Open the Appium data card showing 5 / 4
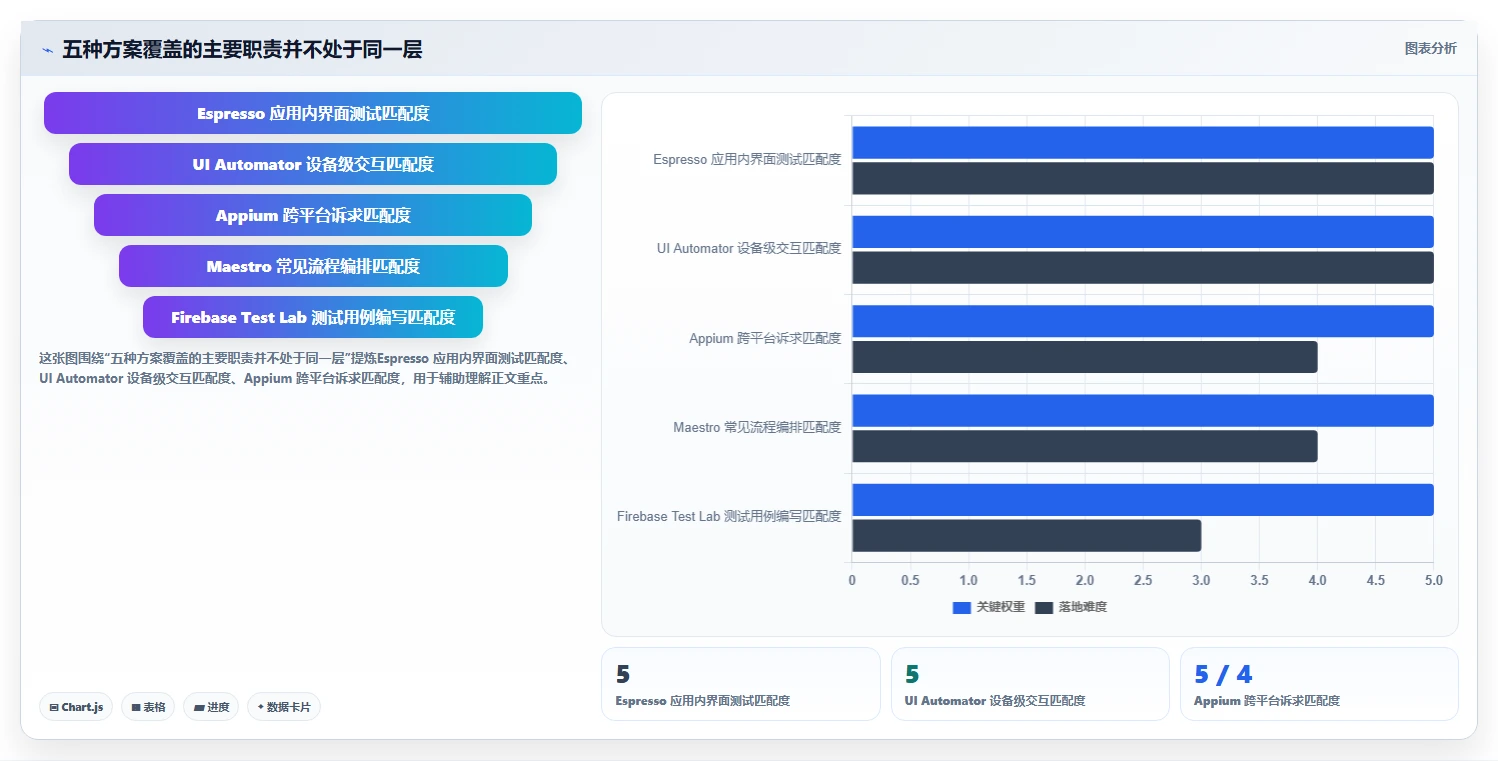1498x761 pixels. pyautogui.click(x=1319, y=684)
